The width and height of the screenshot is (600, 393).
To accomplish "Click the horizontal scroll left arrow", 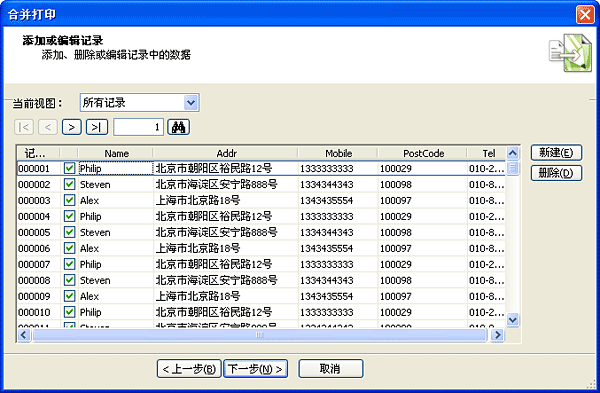I will pos(24,335).
